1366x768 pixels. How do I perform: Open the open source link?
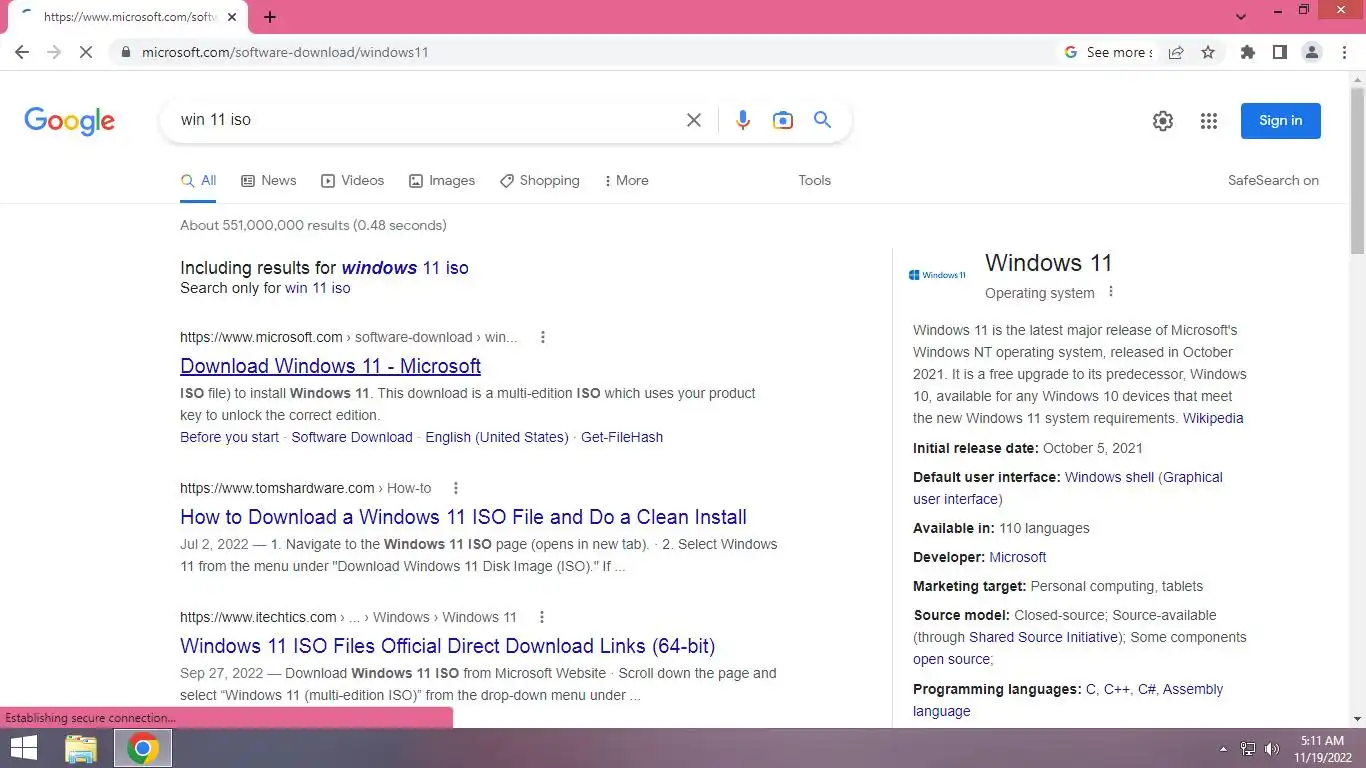951,659
